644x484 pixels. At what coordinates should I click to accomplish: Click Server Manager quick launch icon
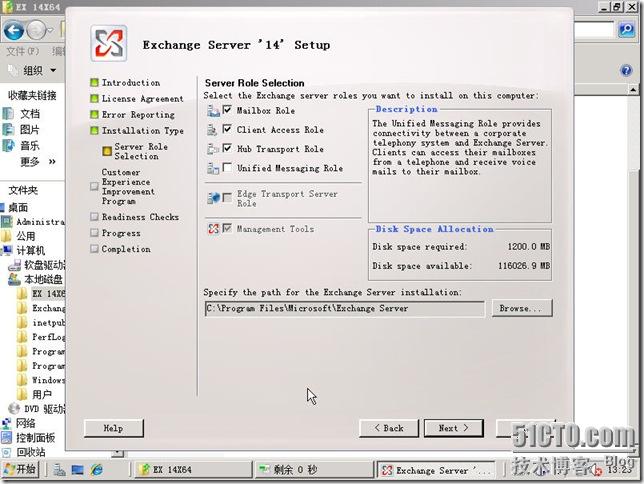tap(59, 470)
